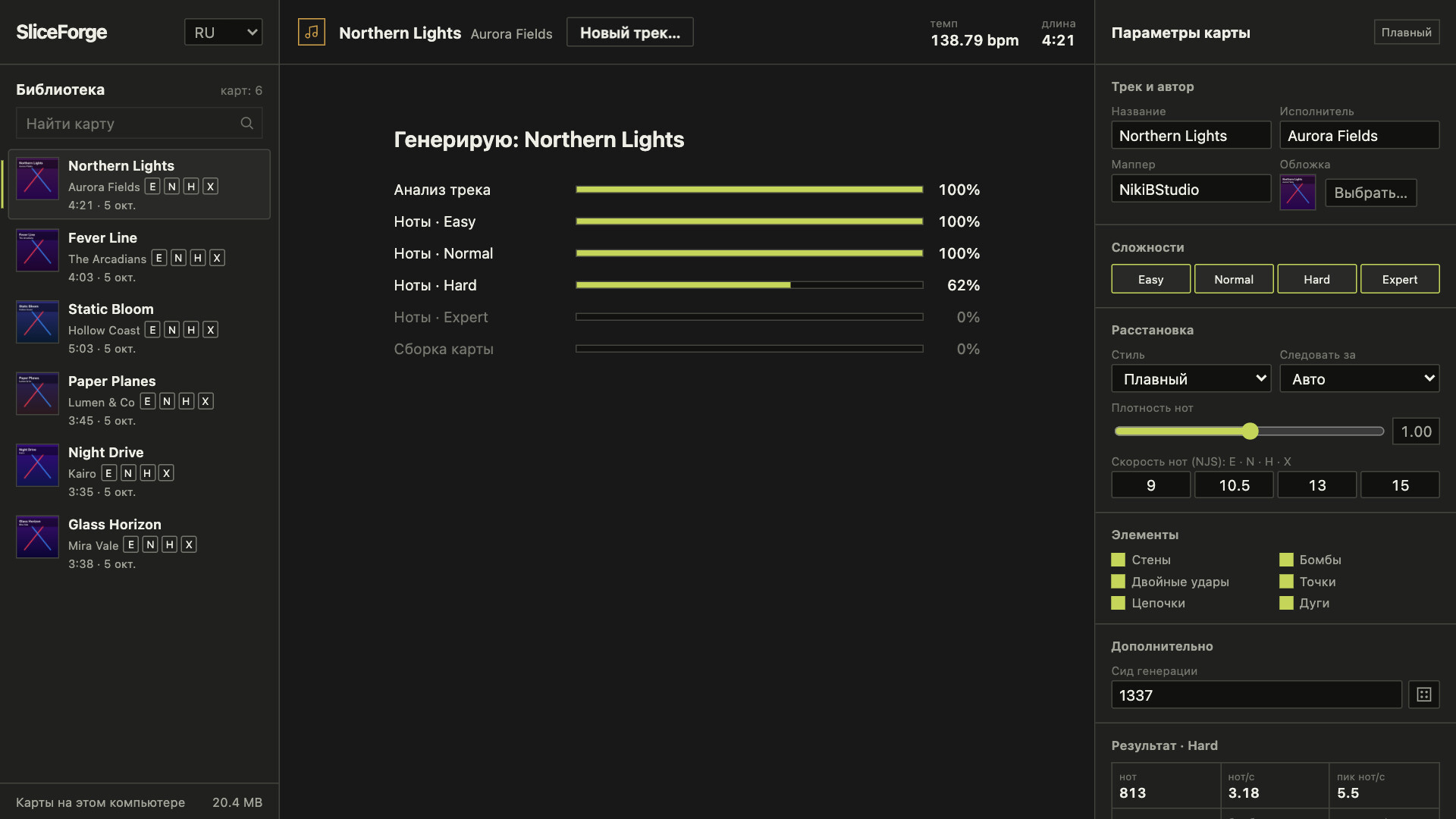The height and width of the screenshot is (819, 1456).
Task: Click the Найти карту search field
Action: (x=140, y=123)
